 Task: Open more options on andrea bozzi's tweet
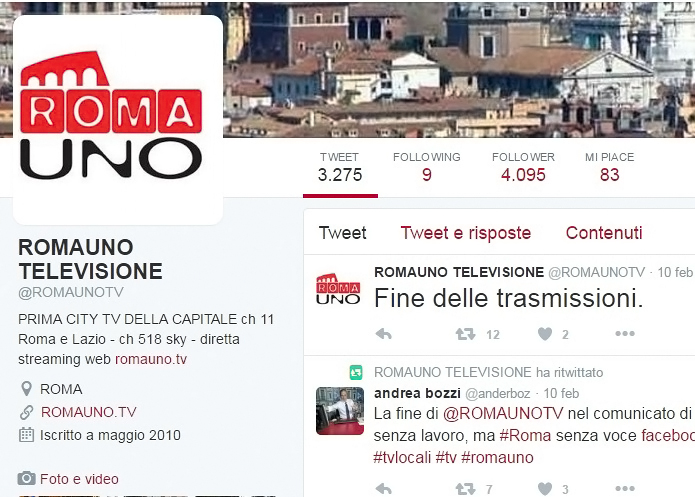[625, 489]
